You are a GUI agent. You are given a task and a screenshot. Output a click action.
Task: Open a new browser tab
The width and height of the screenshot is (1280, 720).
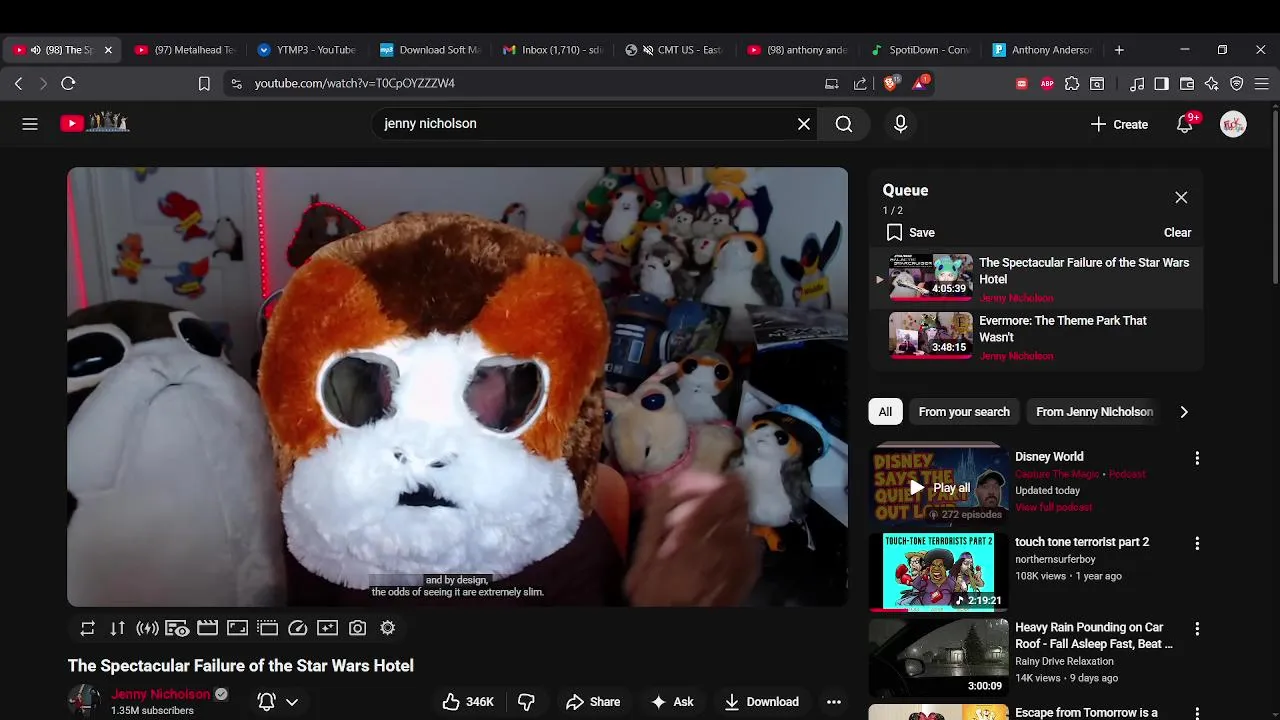(x=1119, y=50)
